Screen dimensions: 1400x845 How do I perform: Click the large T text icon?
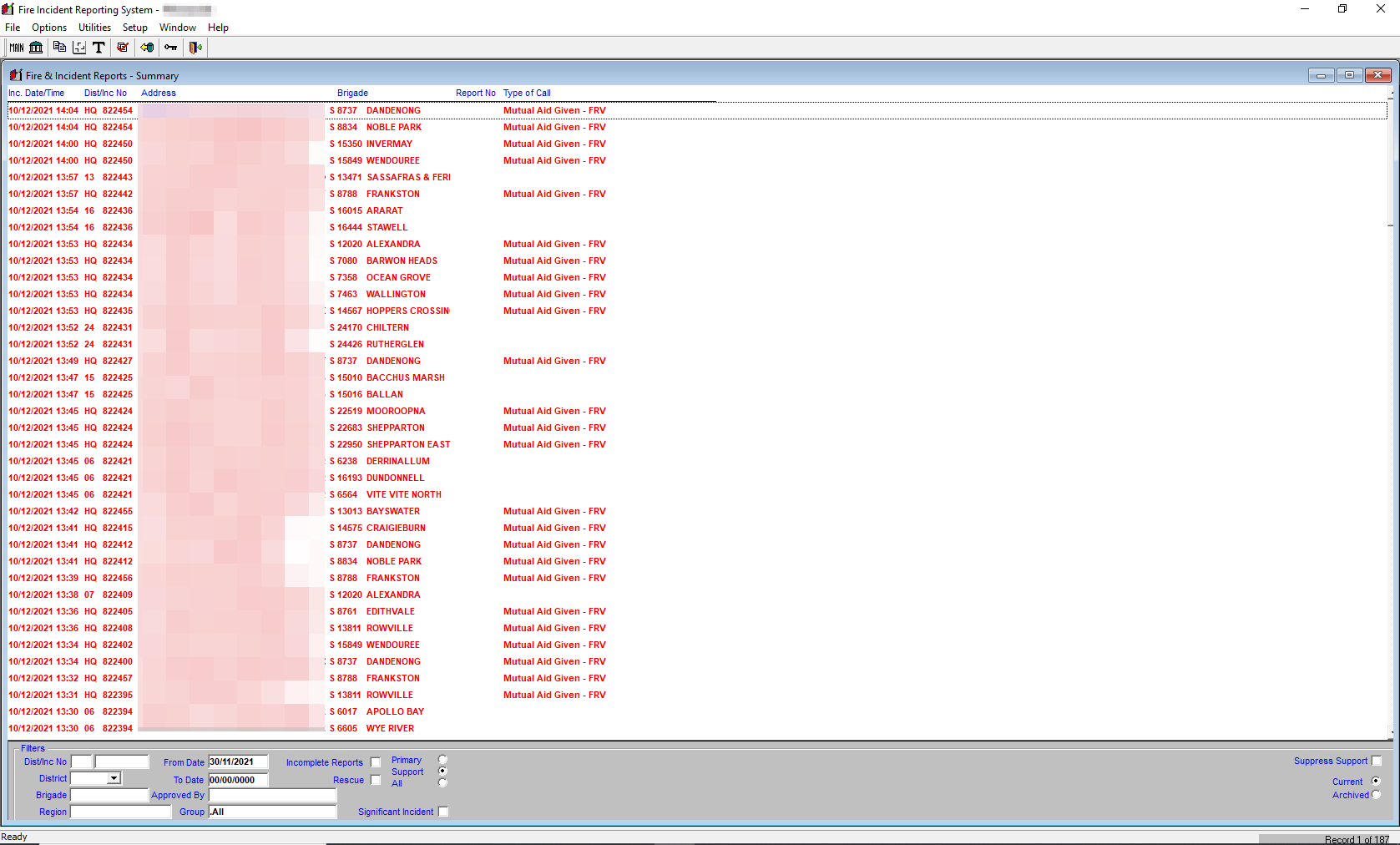99,48
